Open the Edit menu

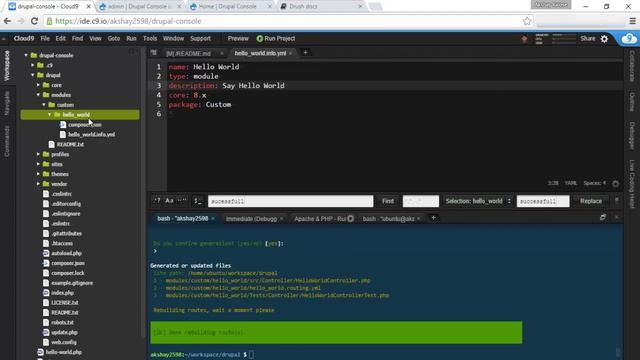pyautogui.click(x=60, y=38)
